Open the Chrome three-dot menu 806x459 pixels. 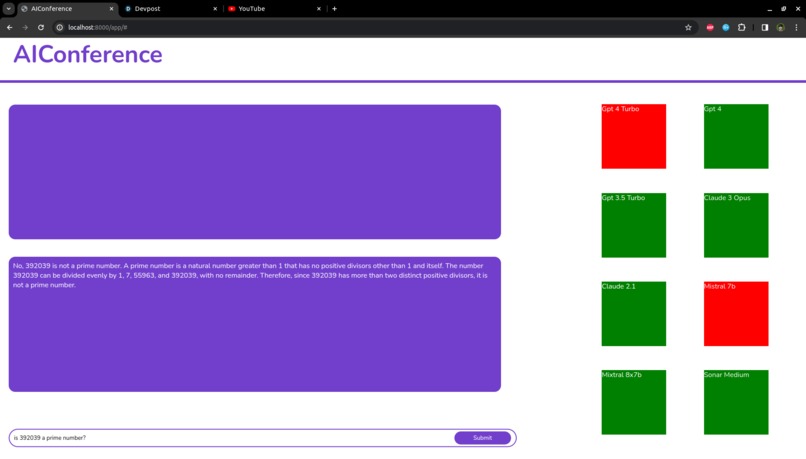[796, 27]
